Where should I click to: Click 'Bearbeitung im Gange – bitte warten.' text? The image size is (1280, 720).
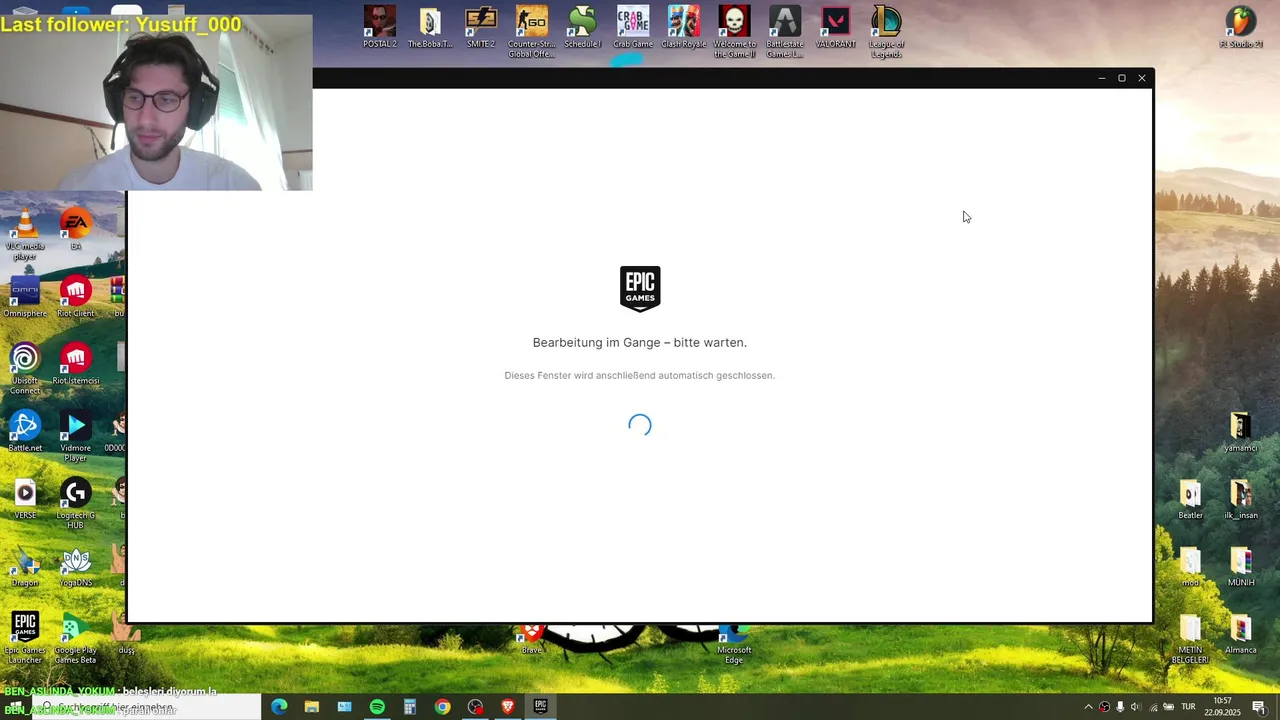point(640,342)
